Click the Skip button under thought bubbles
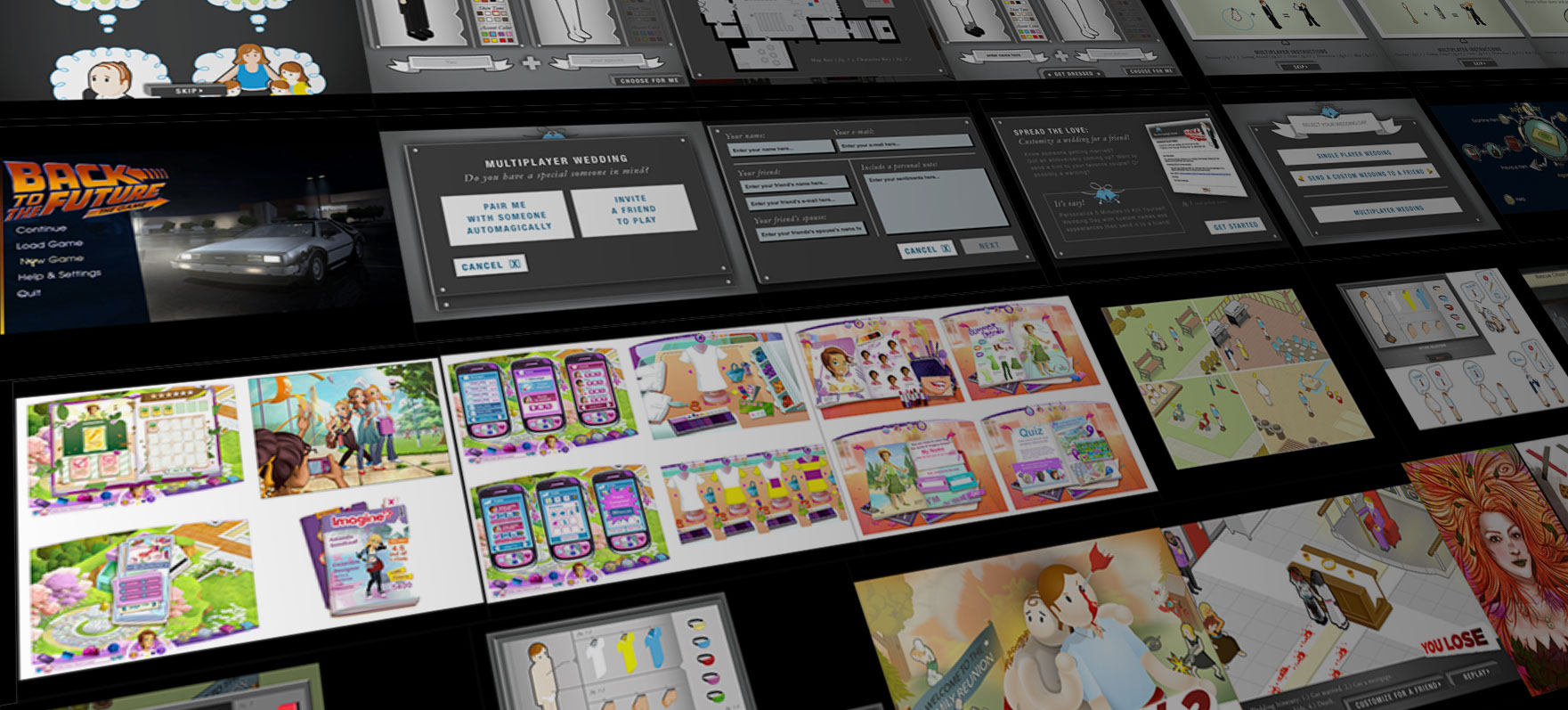The height and width of the screenshot is (710, 1568). [x=186, y=91]
